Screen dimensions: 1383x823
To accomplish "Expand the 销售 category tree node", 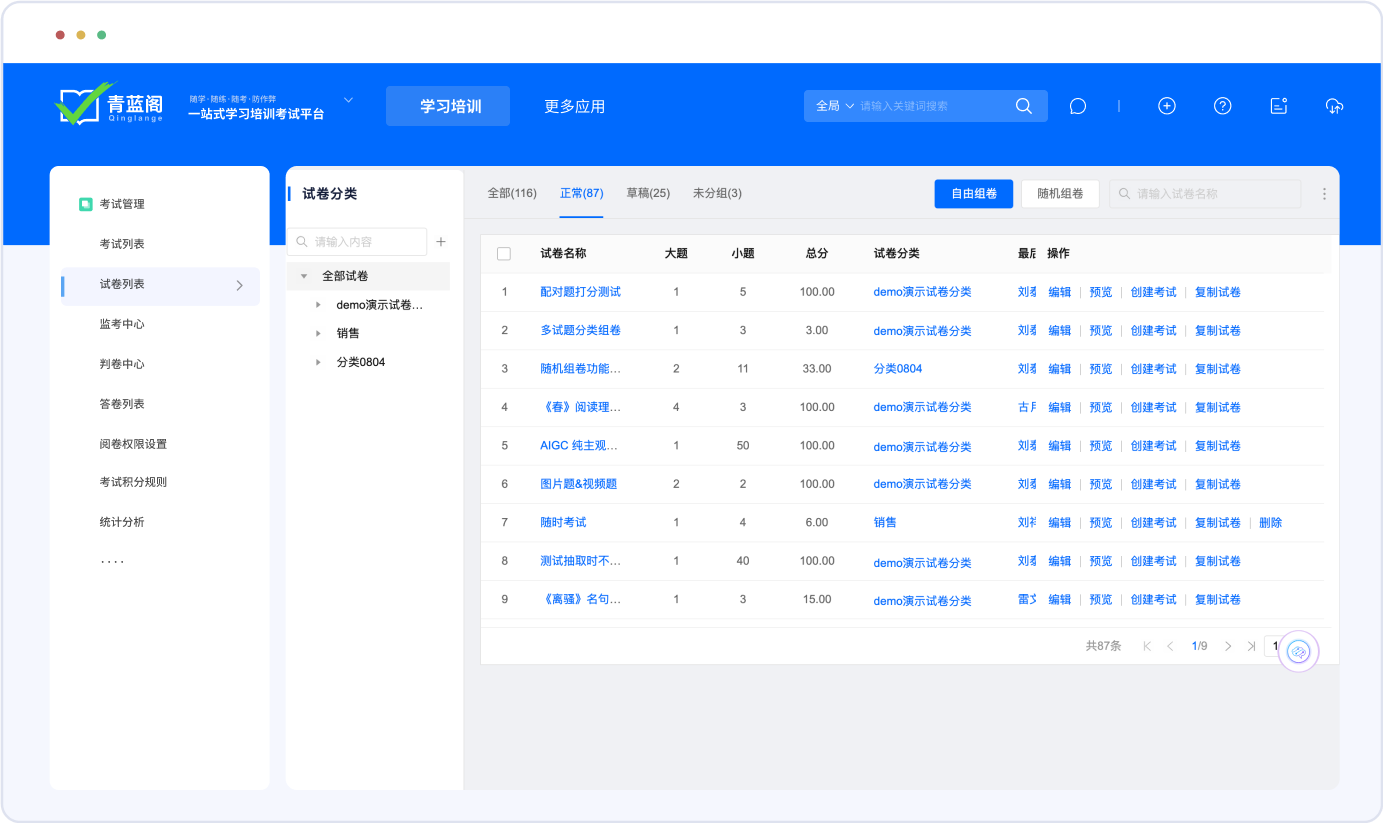I will point(318,333).
